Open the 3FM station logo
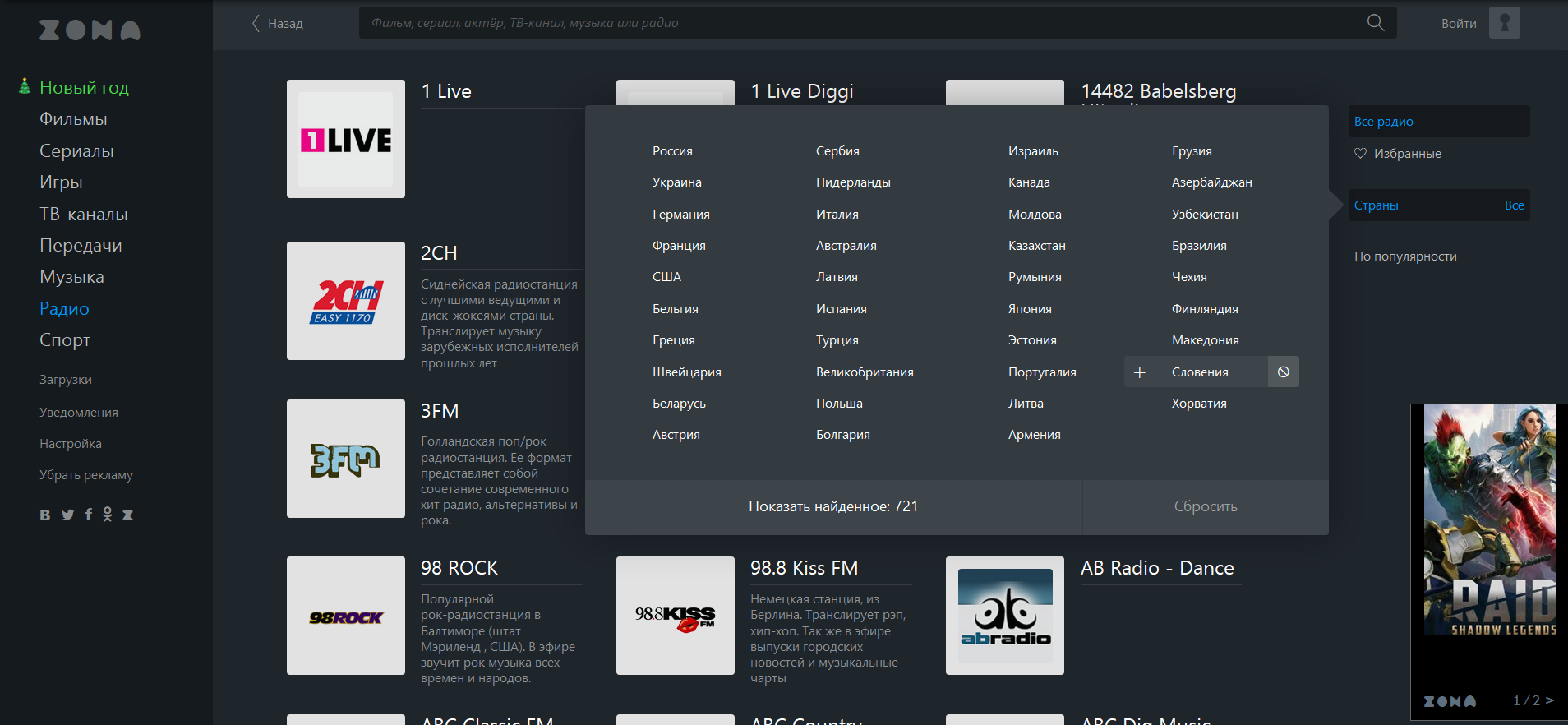 (346, 459)
